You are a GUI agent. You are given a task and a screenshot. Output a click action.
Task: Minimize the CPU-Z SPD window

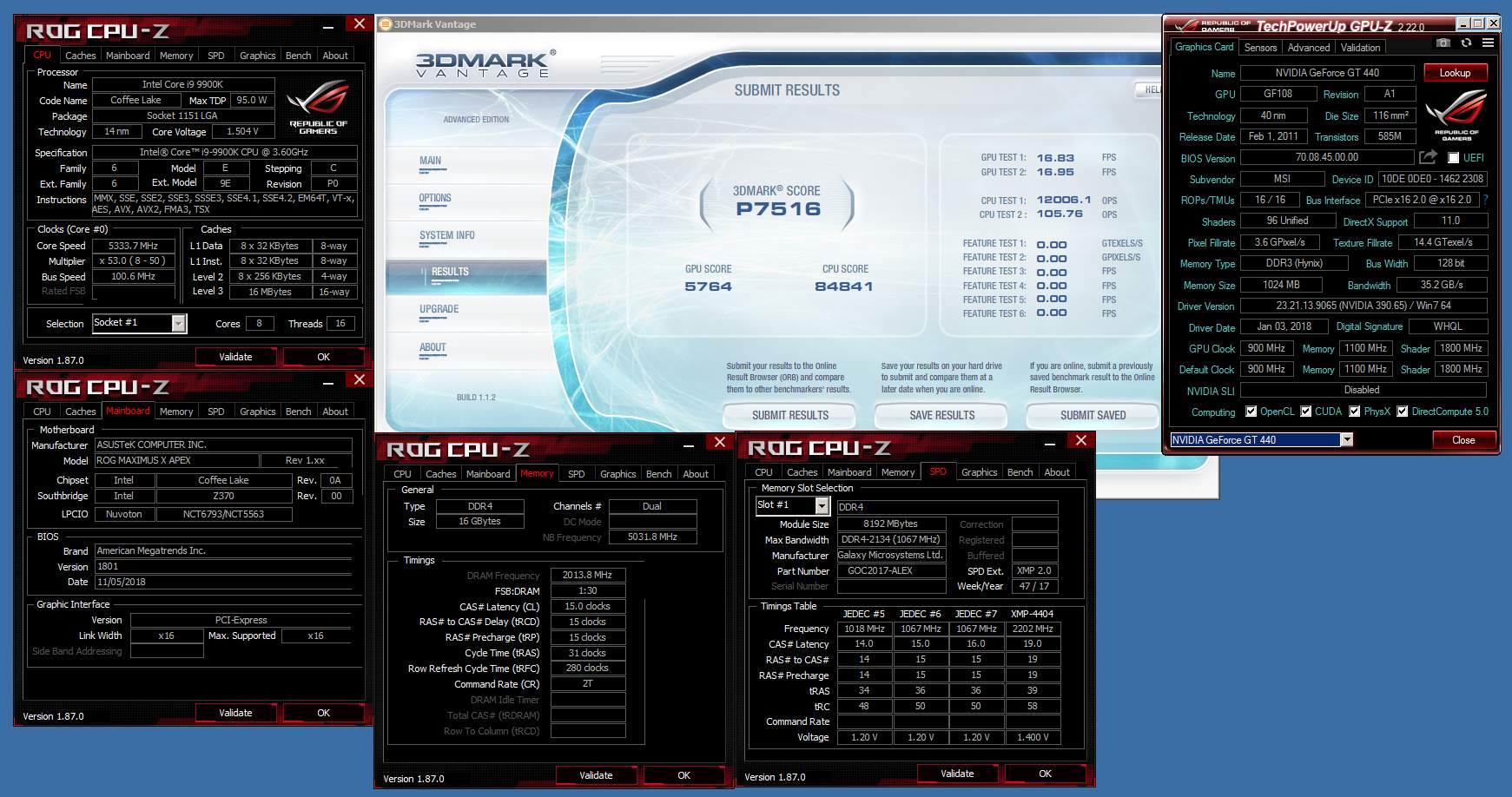[1050, 444]
